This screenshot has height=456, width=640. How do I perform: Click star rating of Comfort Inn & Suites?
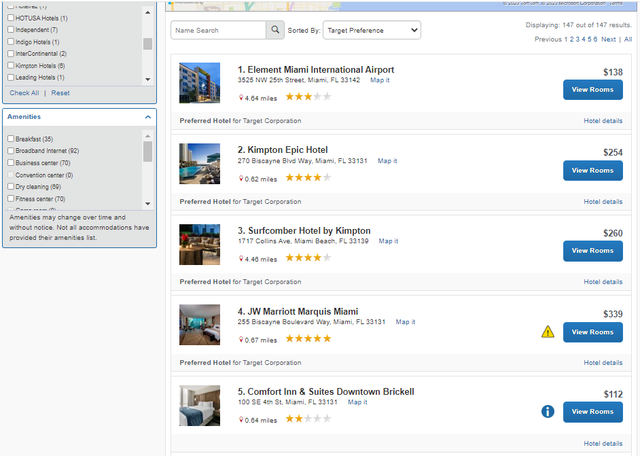pyautogui.click(x=308, y=418)
